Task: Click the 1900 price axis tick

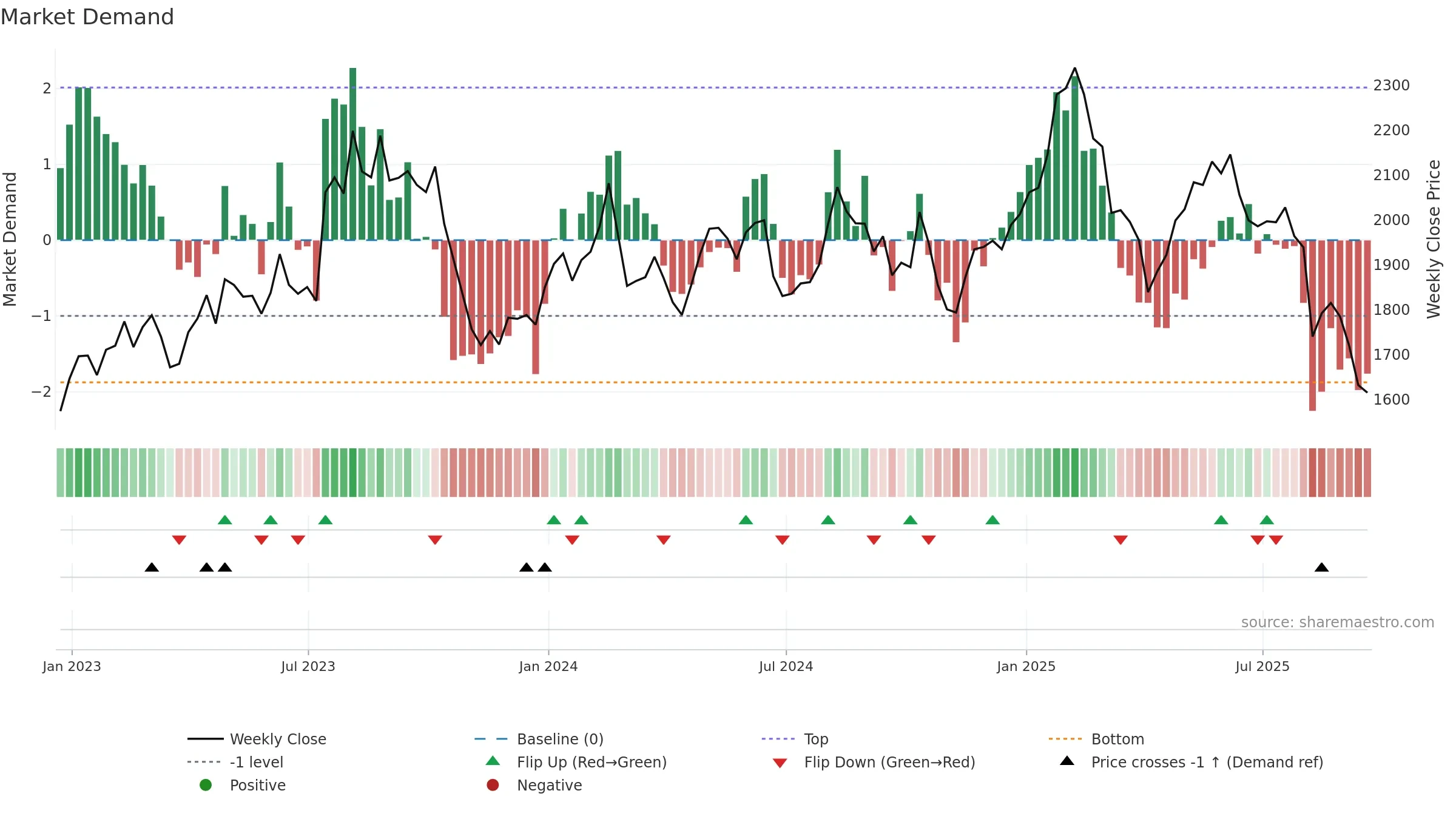Action: pyautogui.click(x=1392, y=265)
